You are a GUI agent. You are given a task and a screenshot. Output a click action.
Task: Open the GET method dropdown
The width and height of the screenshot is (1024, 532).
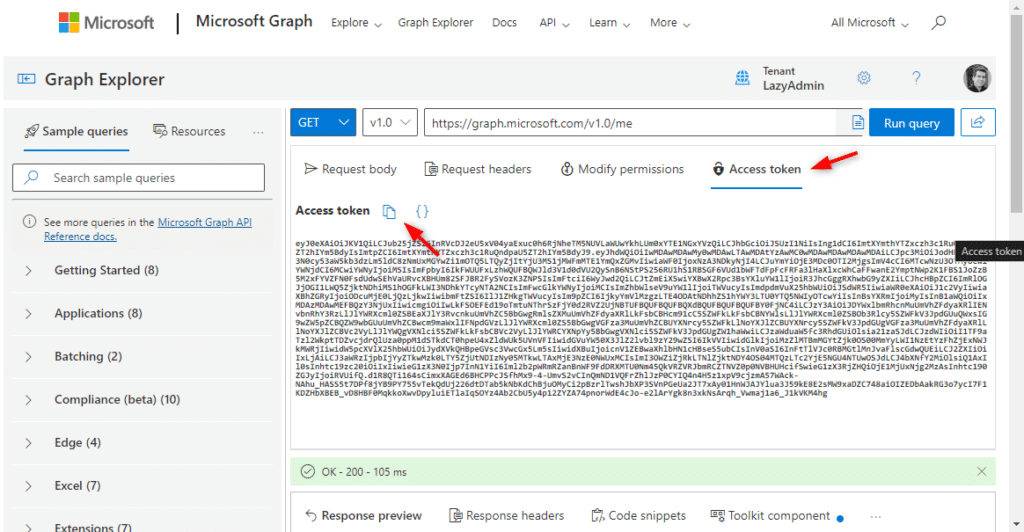323,122
